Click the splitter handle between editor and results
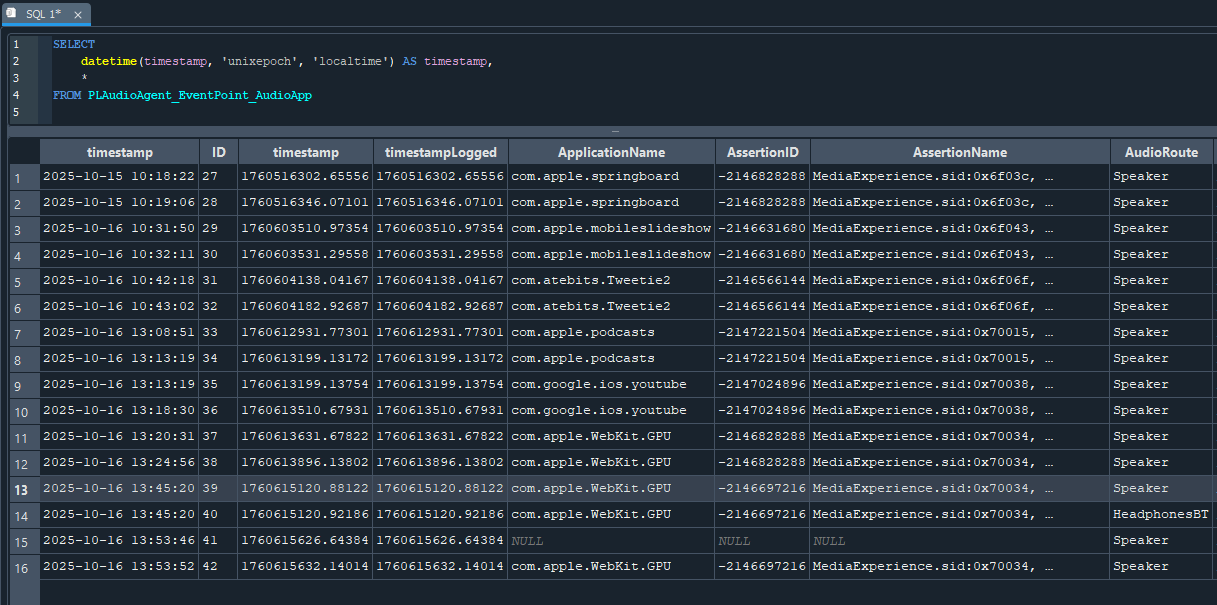This screenshot has width=1217, height=605. (x=615, y=131)
